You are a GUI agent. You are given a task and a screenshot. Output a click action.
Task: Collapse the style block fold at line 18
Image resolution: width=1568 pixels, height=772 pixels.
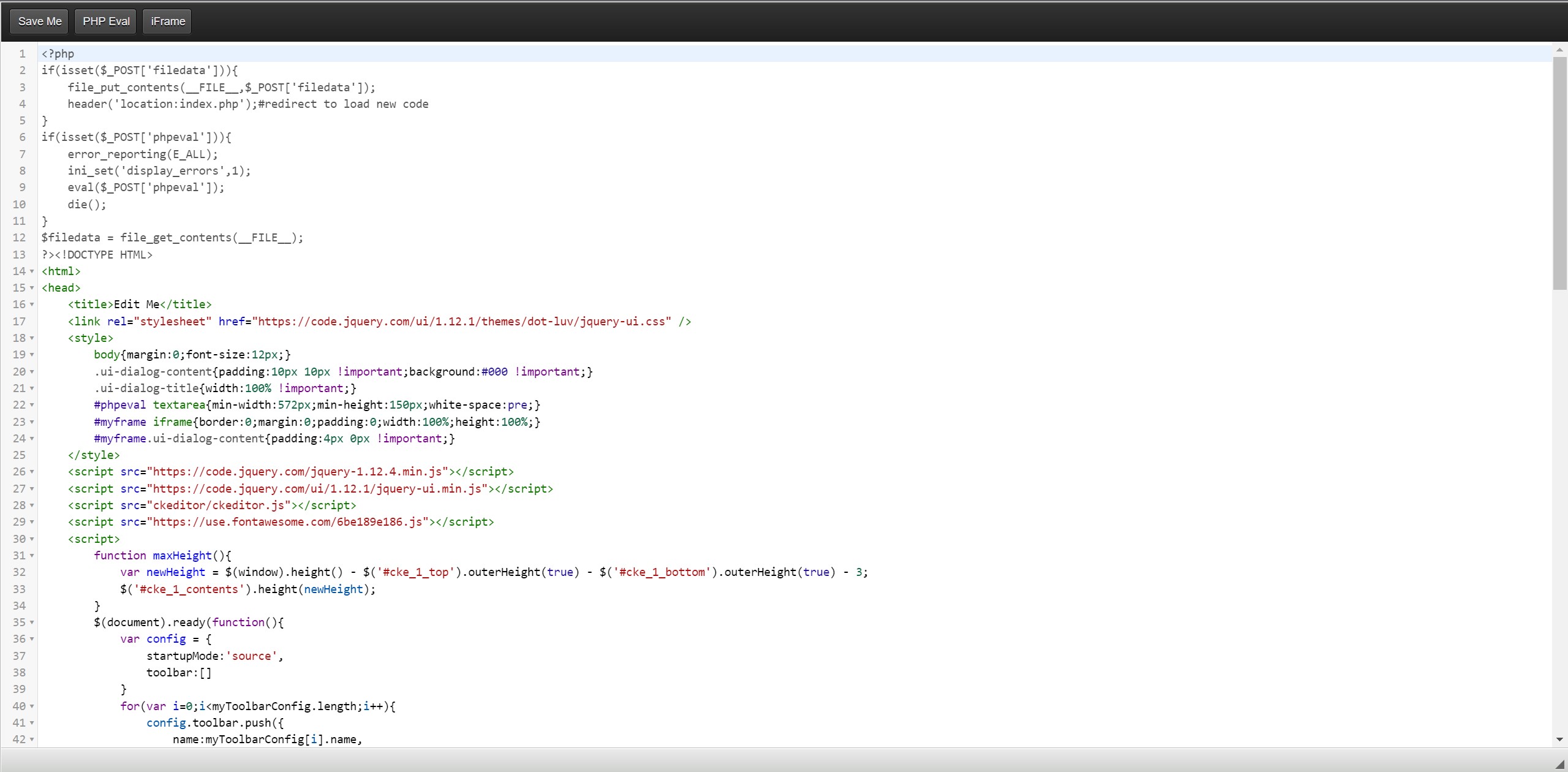(32, 338)
